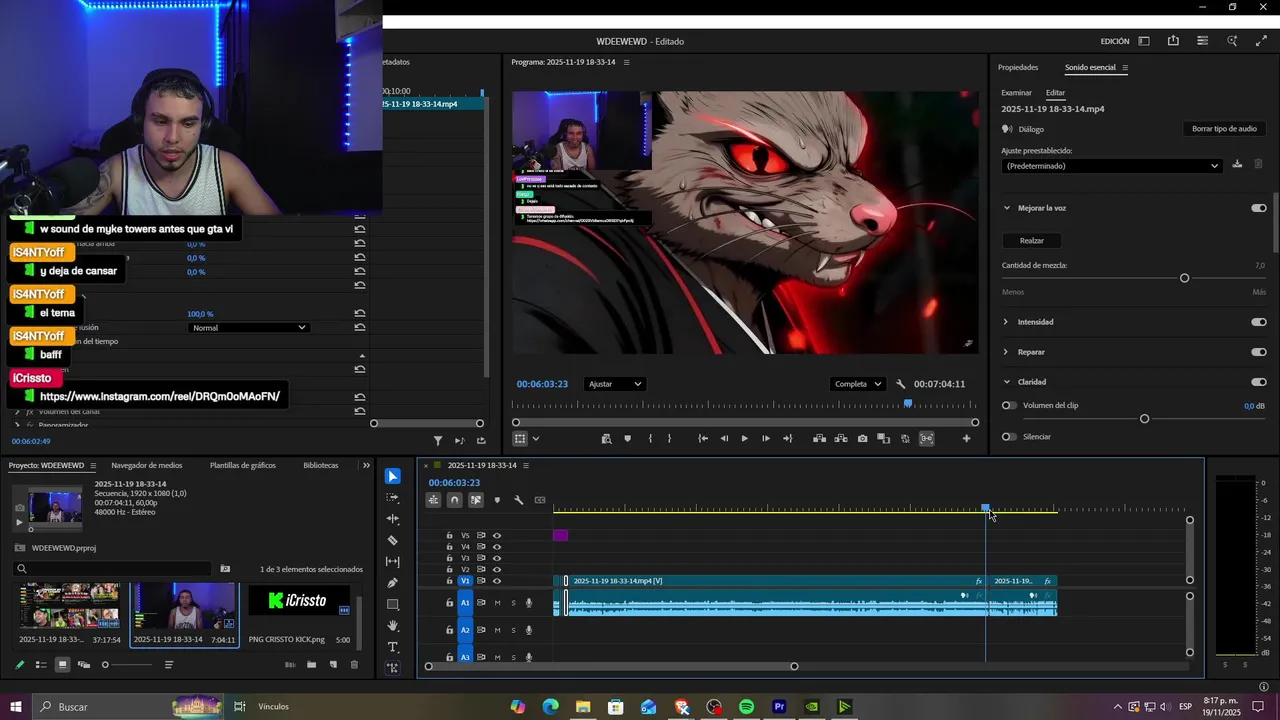The height and width of the screenshot is (720, 1280).
Task: Play the program monitor video
Action: pos(744,438)
